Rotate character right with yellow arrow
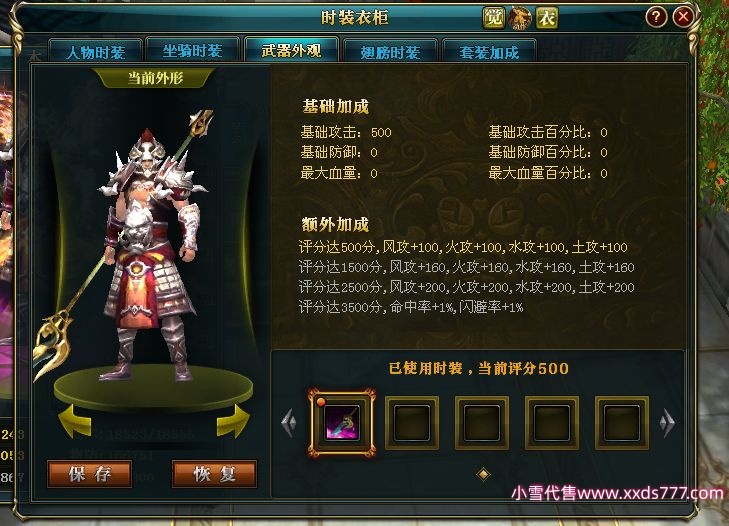The width and height of the screenshot is (729, 526). [233, 421]
